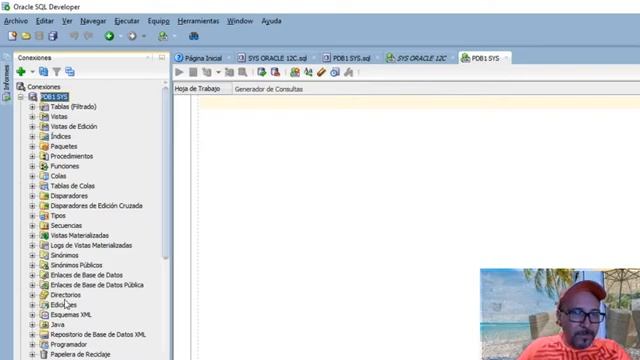Screen dimensions: 640x360
Task: Expand the Procedimientos node
Action: 32,156
